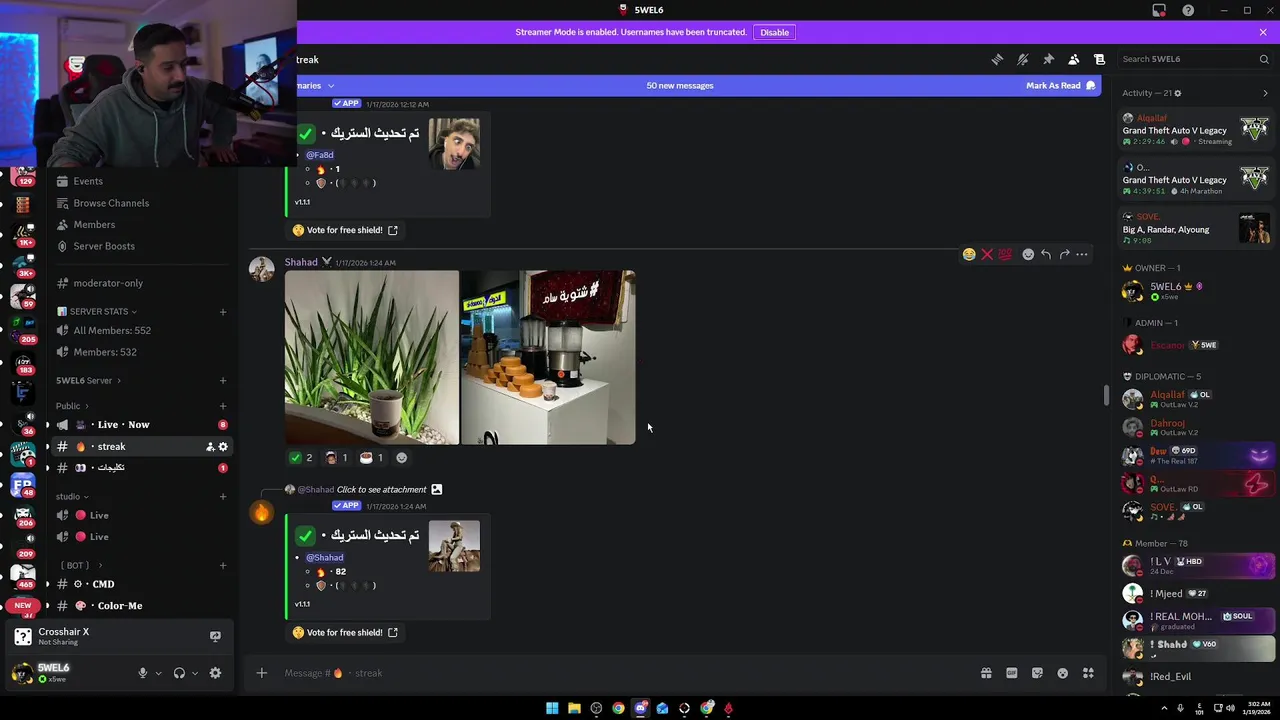Add reaction below Shahad's images
The image size is (1280, 720).
(402, 458)
